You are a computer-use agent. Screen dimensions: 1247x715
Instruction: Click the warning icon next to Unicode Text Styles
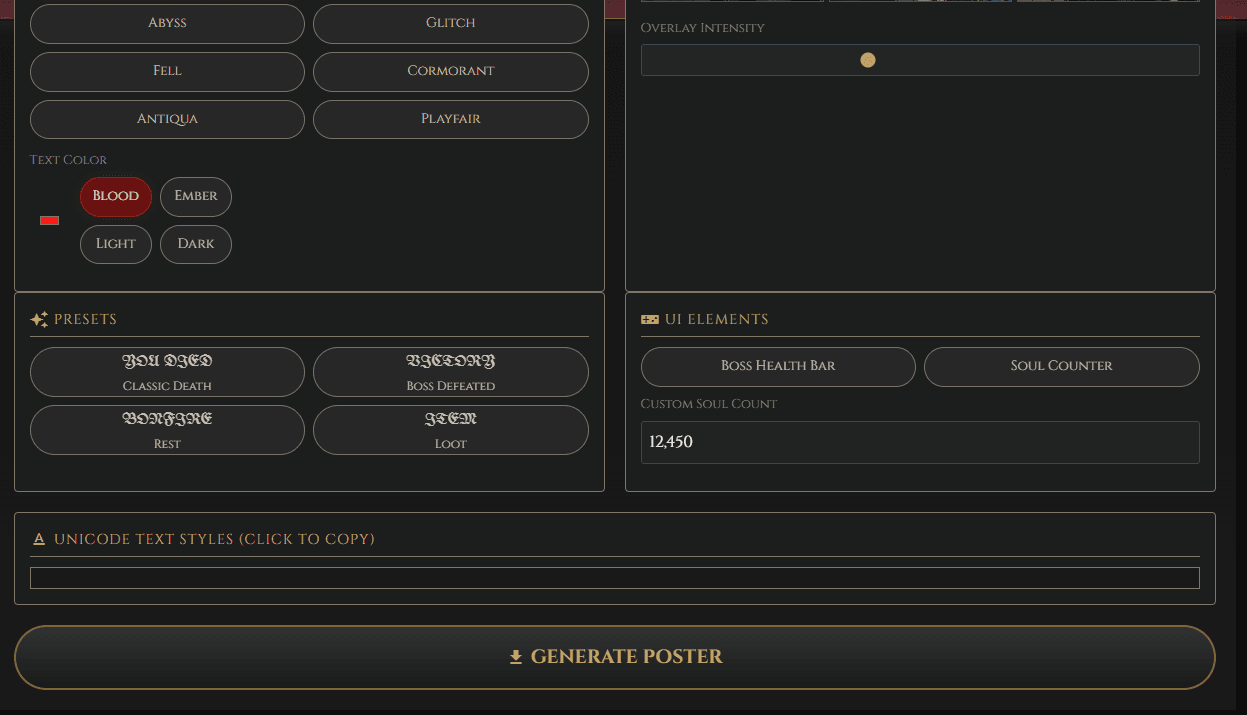click(39, 538)
